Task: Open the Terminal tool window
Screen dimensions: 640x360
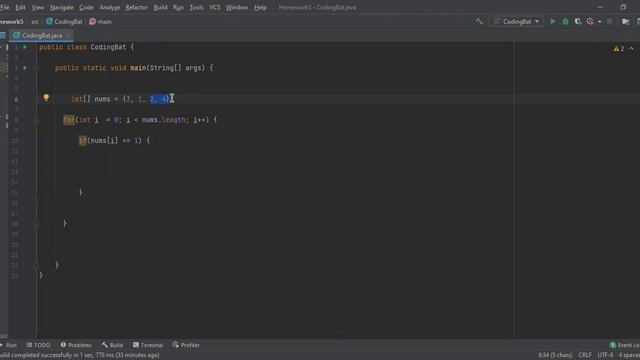Action: [148, 345]
